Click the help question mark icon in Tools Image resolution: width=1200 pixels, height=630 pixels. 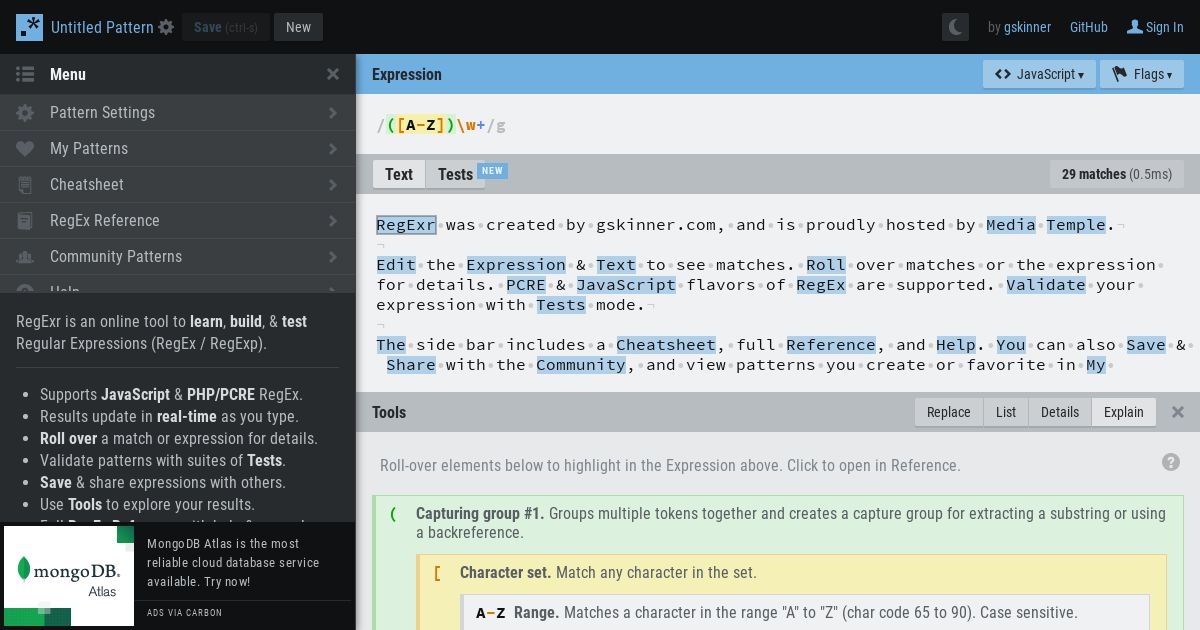point(1171,462)
